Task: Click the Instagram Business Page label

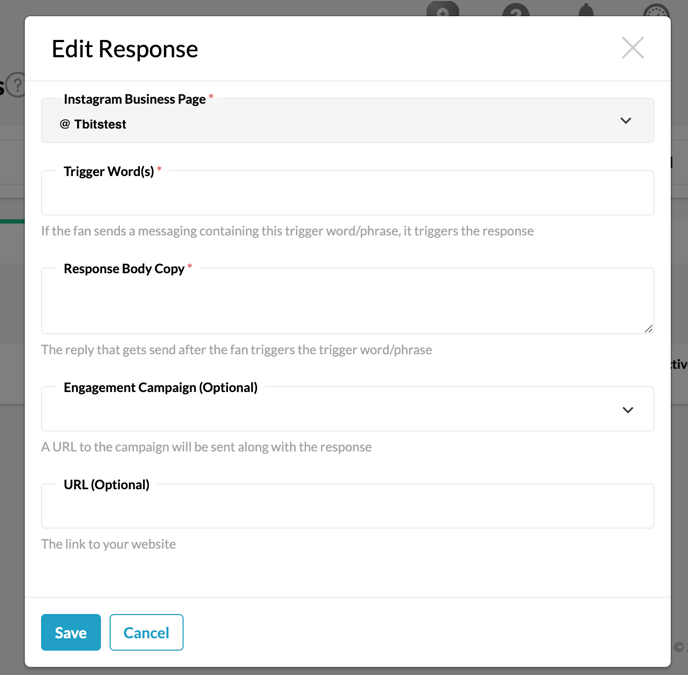Action: point(134,99)
